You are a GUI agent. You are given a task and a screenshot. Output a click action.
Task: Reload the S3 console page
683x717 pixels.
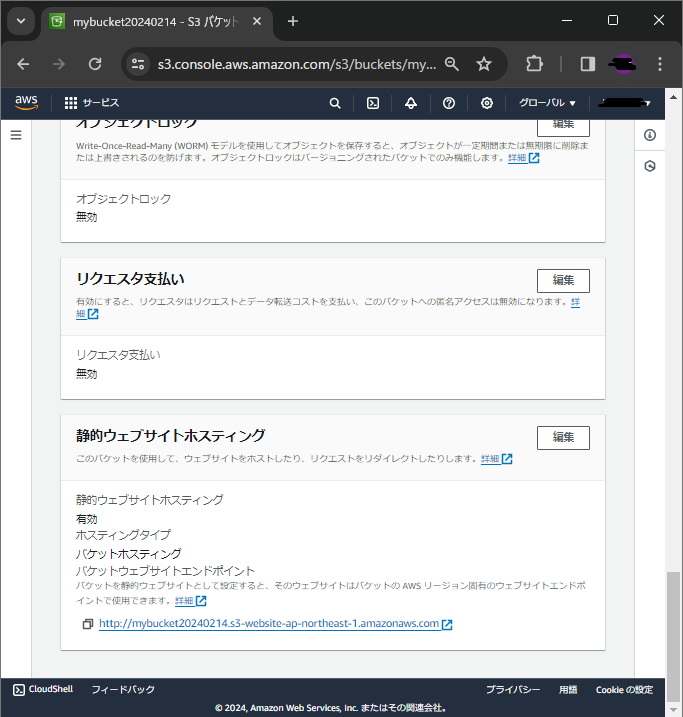coord(95,64)
